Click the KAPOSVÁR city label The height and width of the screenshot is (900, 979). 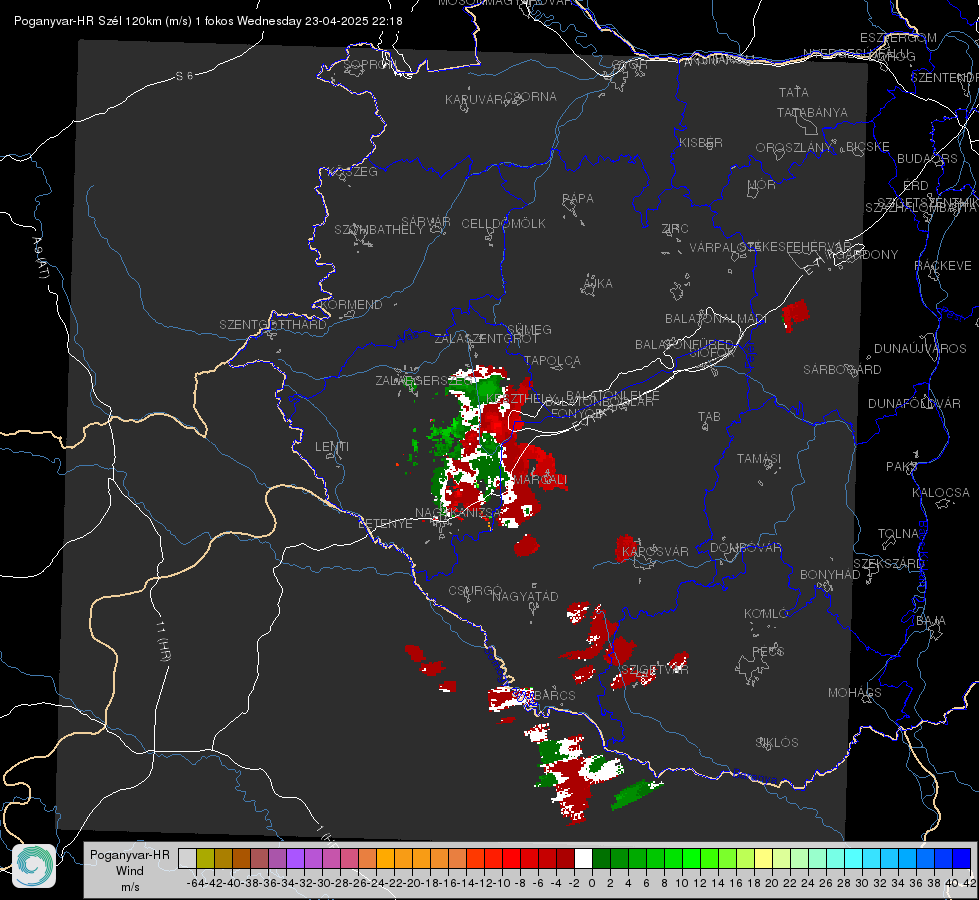click(656, 552)
